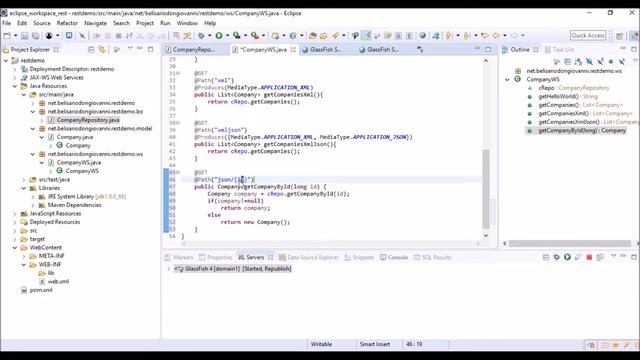Screen dimensions: 640x360
Task: Click the editor vertical scrollbar thumb
Action: [x=486, y=189]
